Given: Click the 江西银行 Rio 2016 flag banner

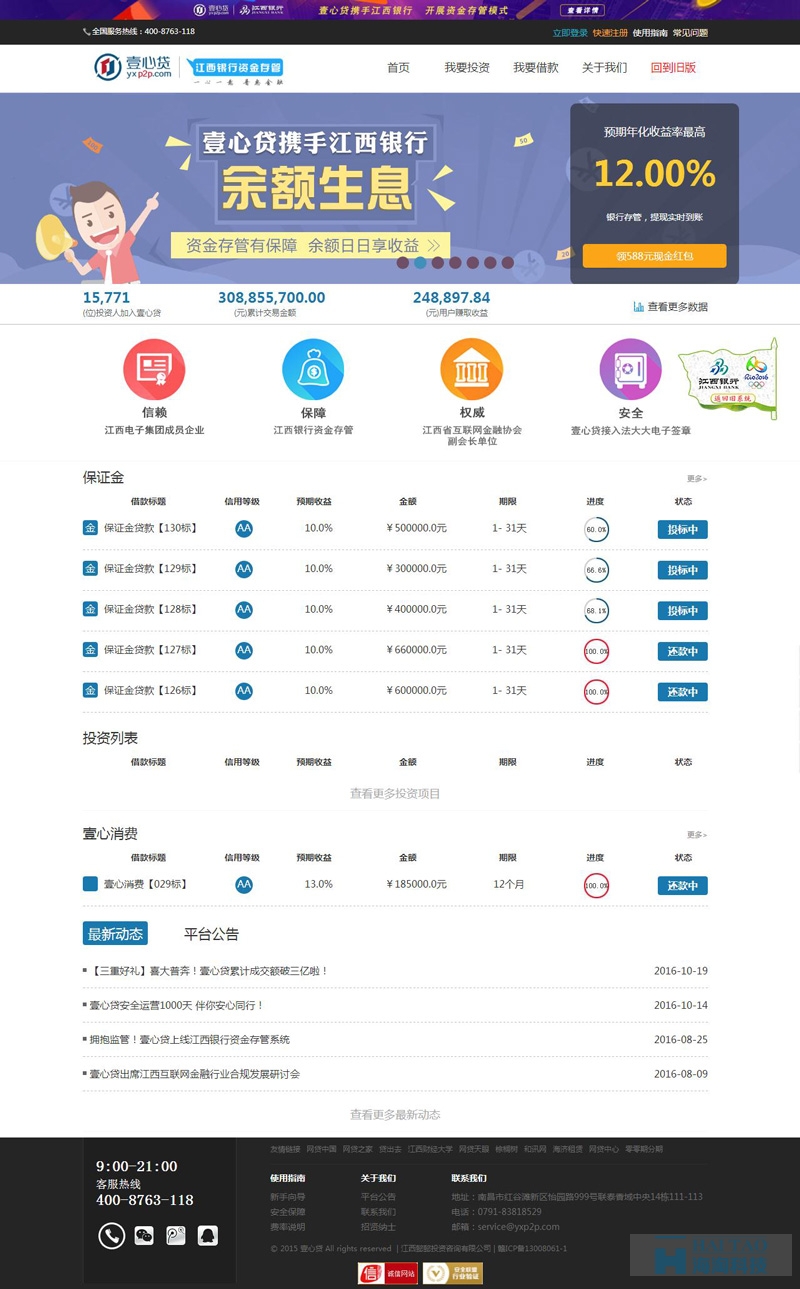Looking at the screenshot, I should pyautogui.click(x=727, y=379).
